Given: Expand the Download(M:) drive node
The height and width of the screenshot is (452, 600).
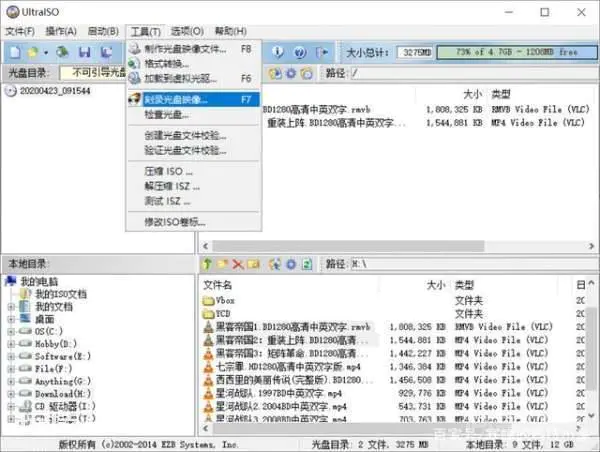Looking at the screenshot, I should point(11,393).
